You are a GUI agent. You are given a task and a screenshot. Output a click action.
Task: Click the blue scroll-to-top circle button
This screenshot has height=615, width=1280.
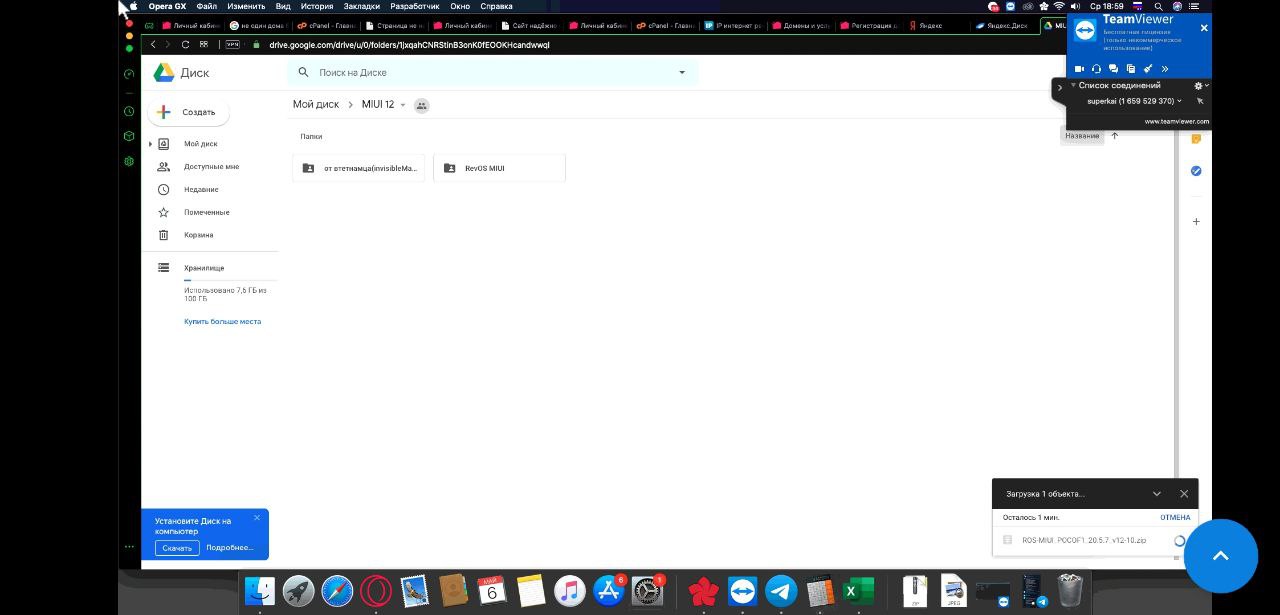1220,556
